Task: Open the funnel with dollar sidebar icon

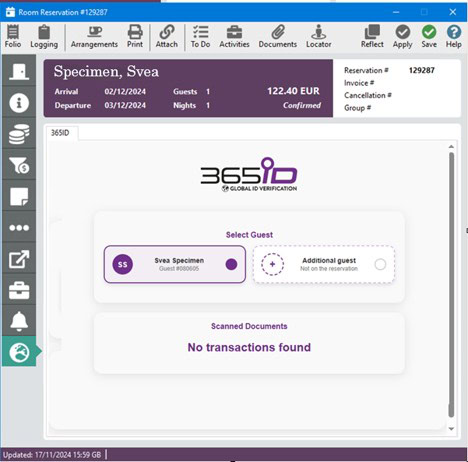Action: [19, 165]
